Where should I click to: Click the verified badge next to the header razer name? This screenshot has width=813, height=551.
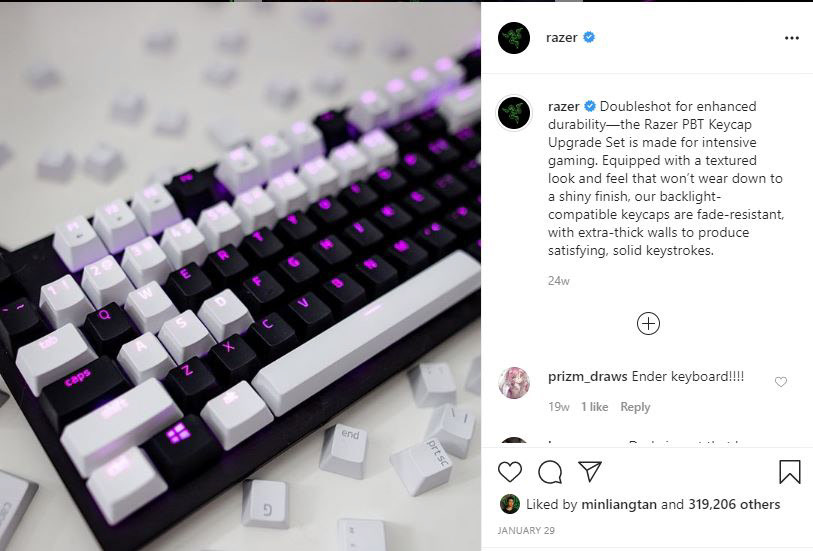tap(589, 37)
